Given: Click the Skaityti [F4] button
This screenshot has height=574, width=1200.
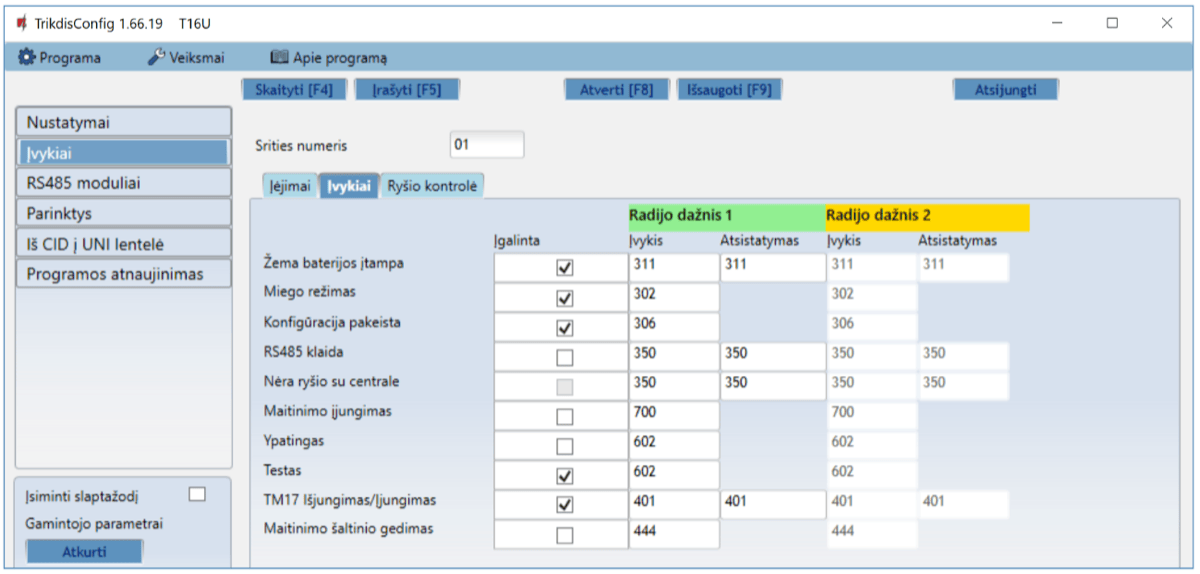Looking at the screenshot, I should [294, 89].
